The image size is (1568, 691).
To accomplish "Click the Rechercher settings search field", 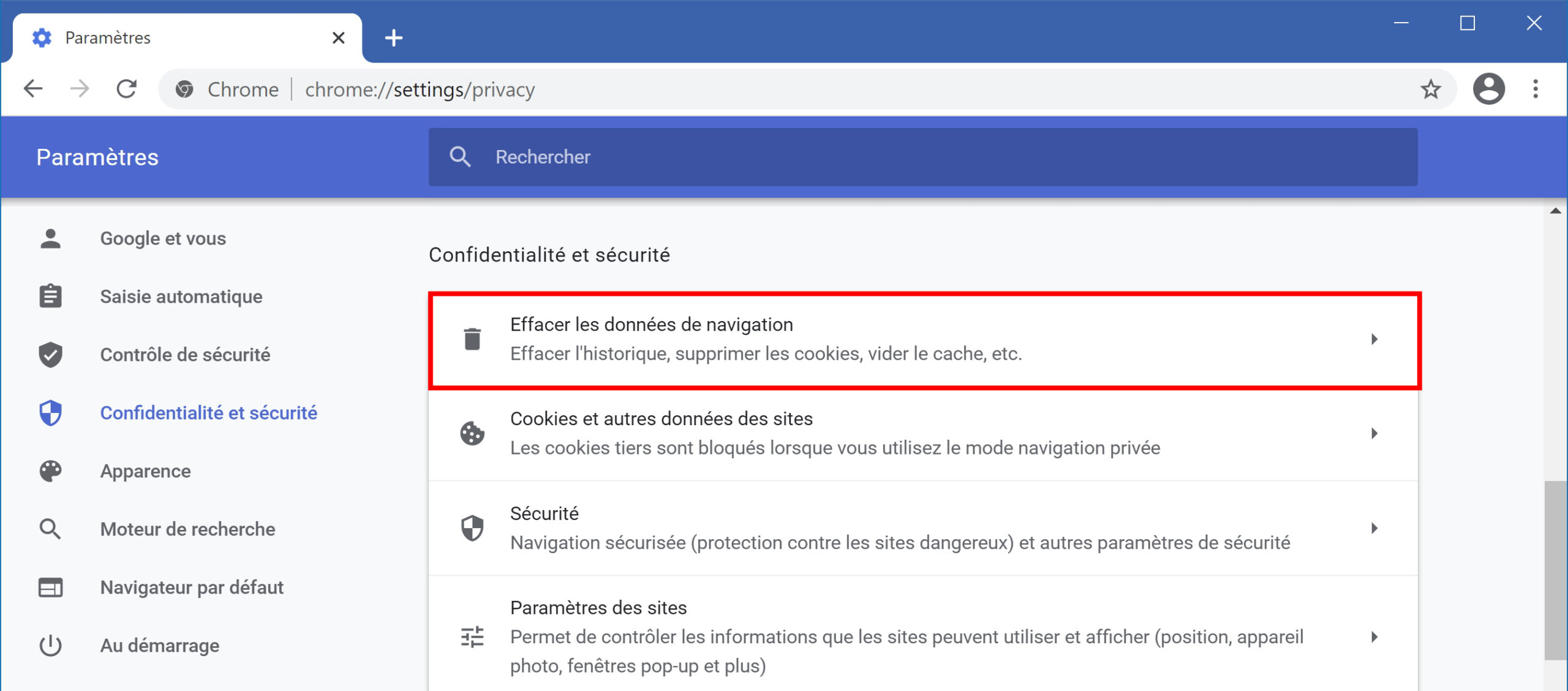I will (x=922, y=157).
